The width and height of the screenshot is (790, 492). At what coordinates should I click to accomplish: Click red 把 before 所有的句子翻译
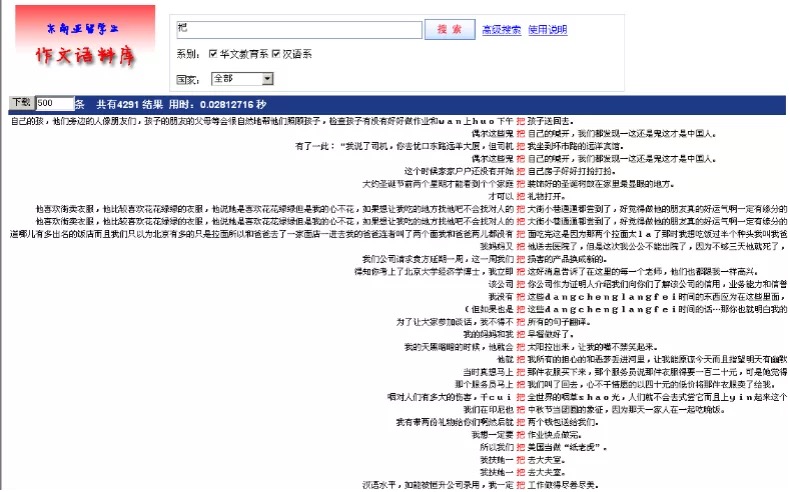point(520,322)
